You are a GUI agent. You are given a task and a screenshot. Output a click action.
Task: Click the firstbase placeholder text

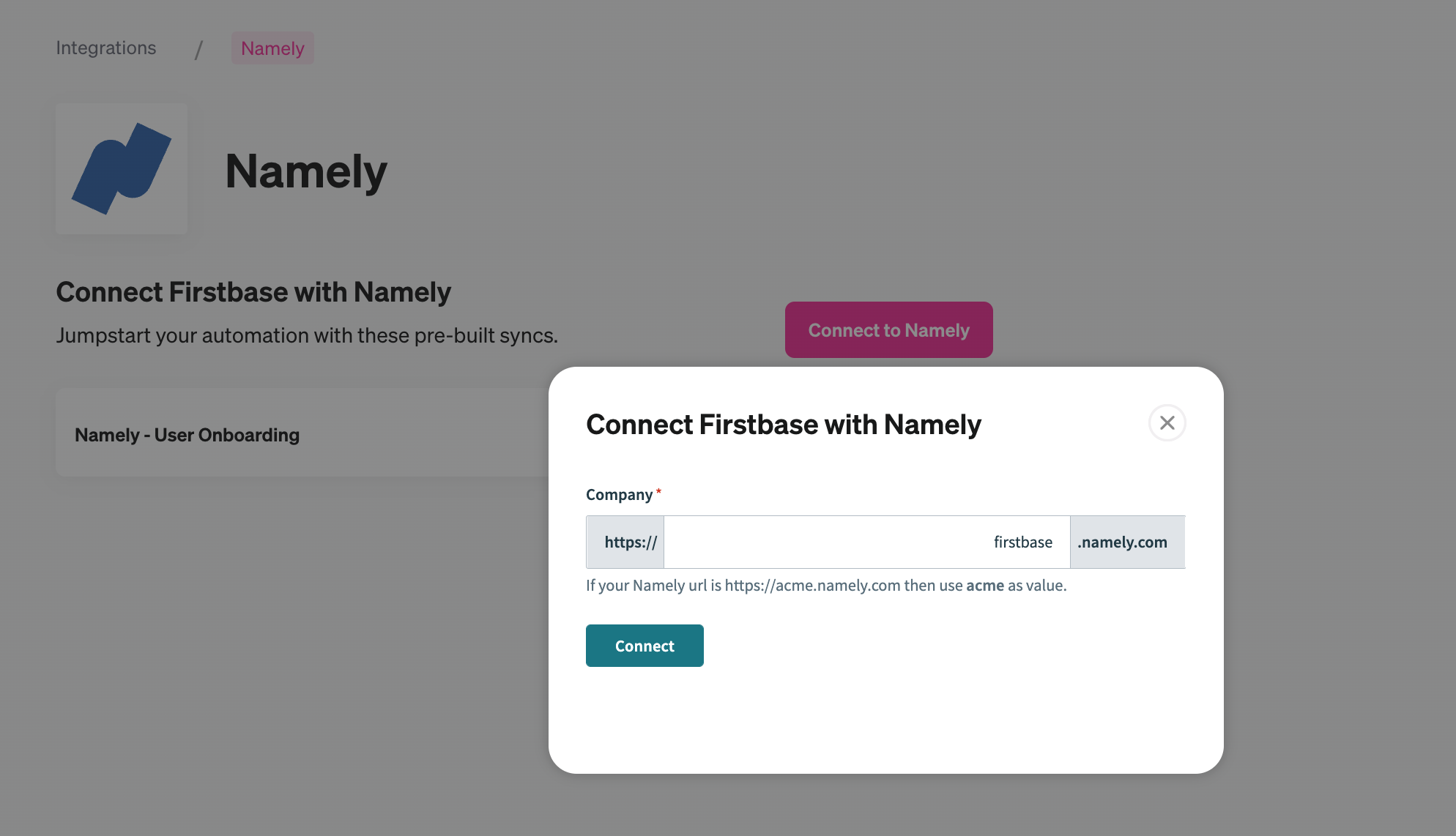pos(1022,542)
